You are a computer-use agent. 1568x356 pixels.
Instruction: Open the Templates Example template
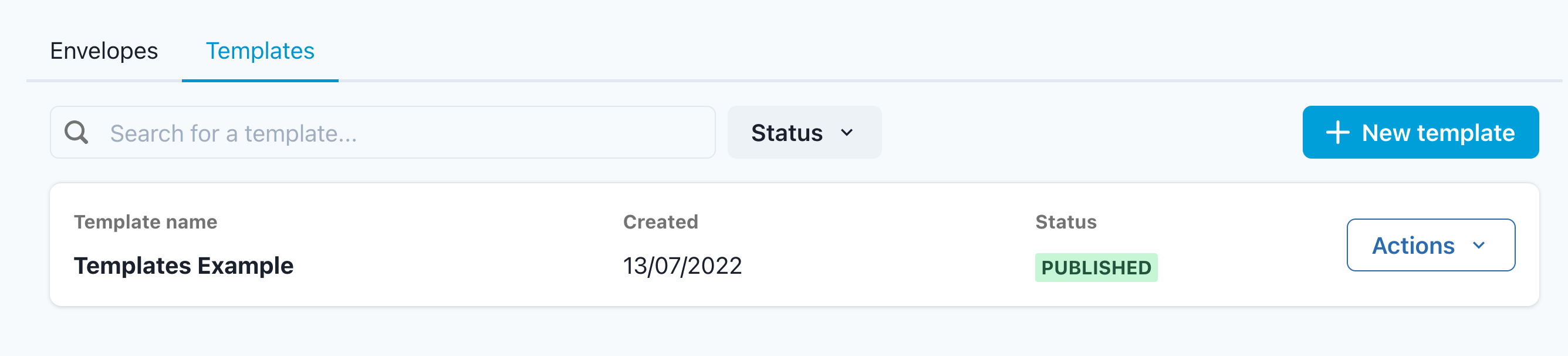pyautogui.click(x=183, y=266)
